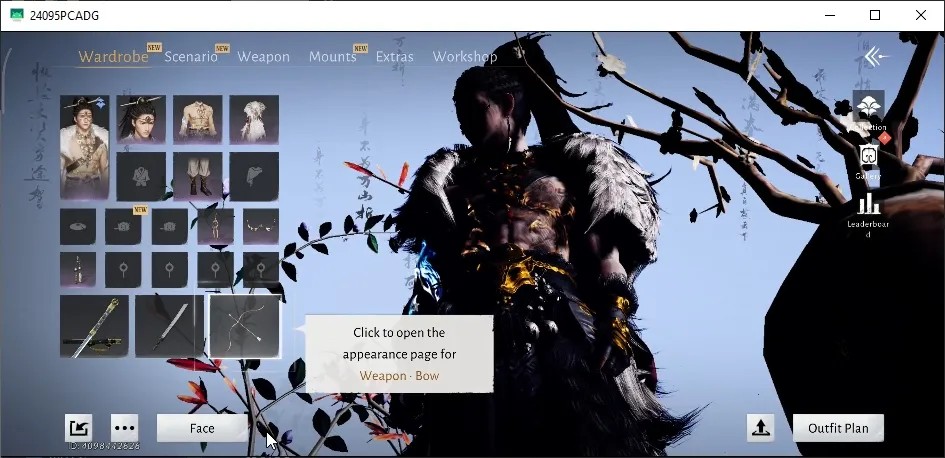Open the empty jacket outerwear slot
Image resolution: width=945 pixels, height=458 pixels.
coord(141,176)
